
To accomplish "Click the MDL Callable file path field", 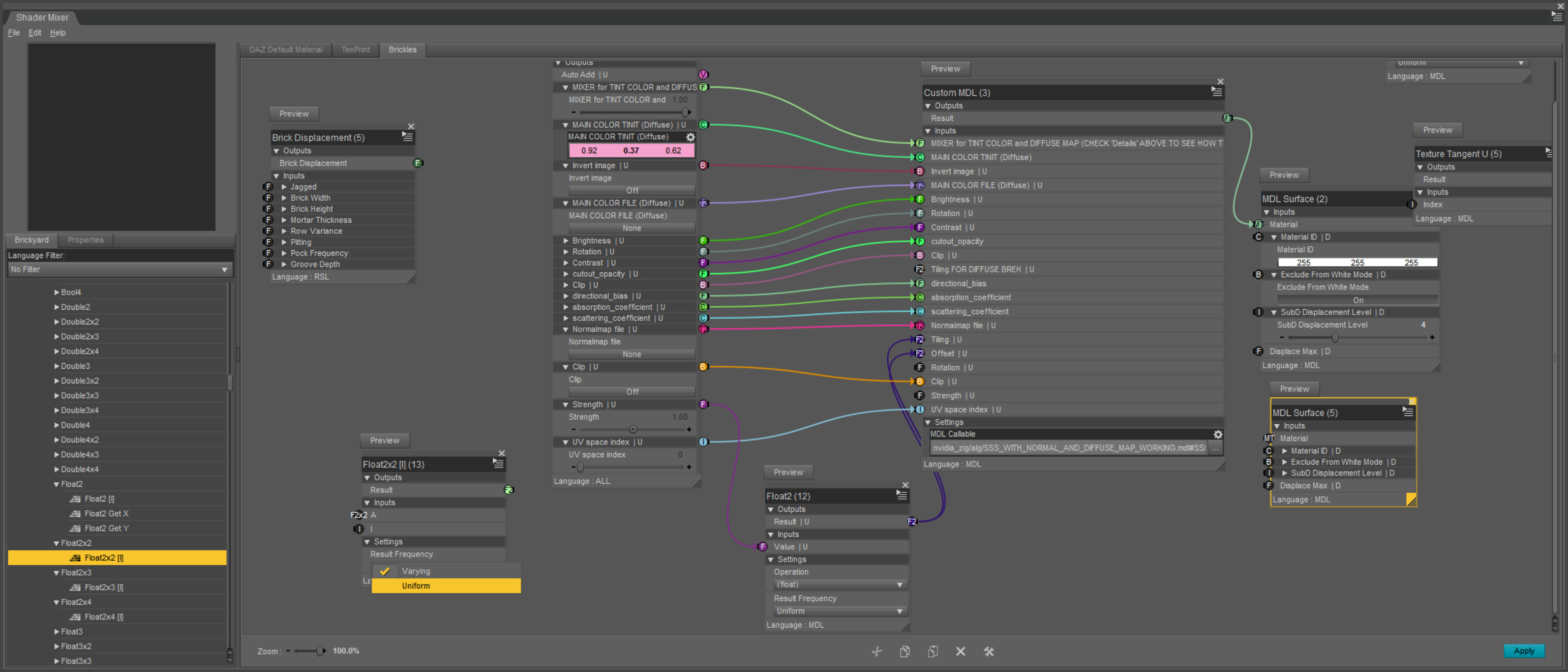I will click(x=1068, y=448).
